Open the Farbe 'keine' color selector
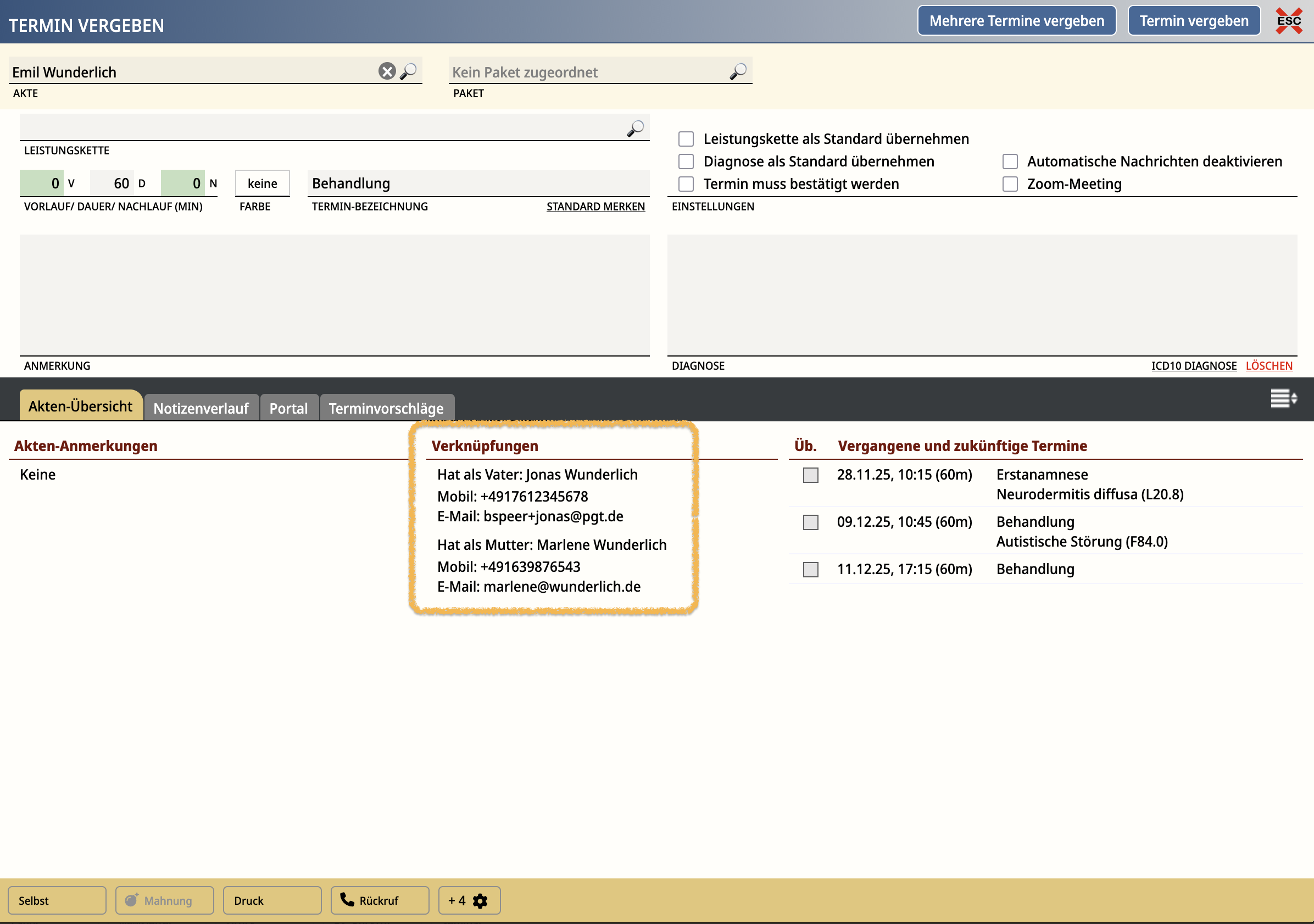This screenshot has height=924, width=1314. click(x=262, y=183)
